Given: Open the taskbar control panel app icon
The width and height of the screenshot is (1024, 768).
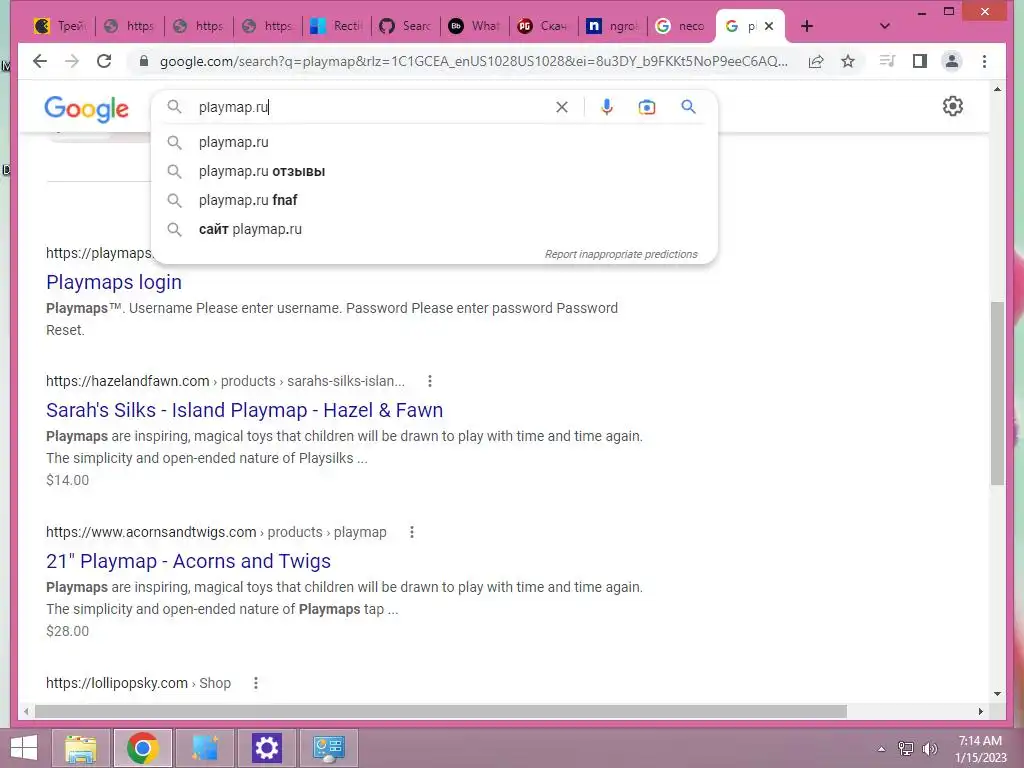Looking at the screenshot, I should point(328,748).
